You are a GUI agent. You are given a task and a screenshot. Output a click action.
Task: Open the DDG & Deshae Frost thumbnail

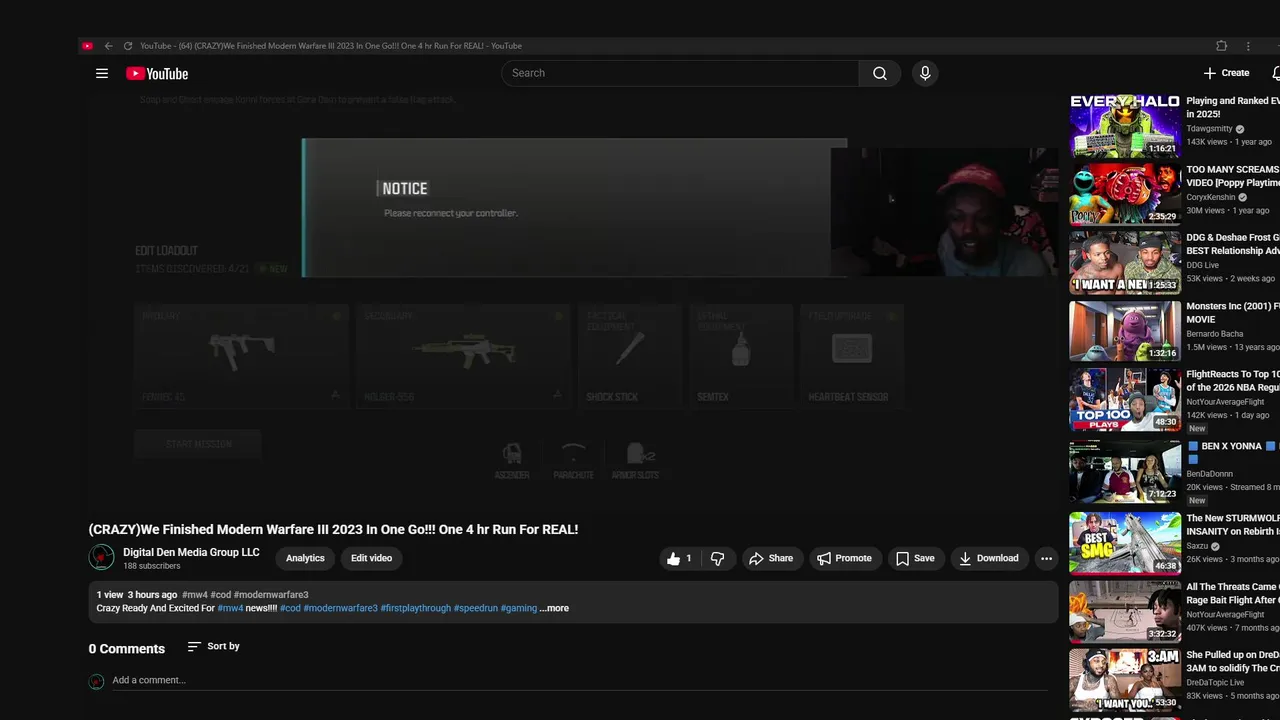coord(1125,264)
